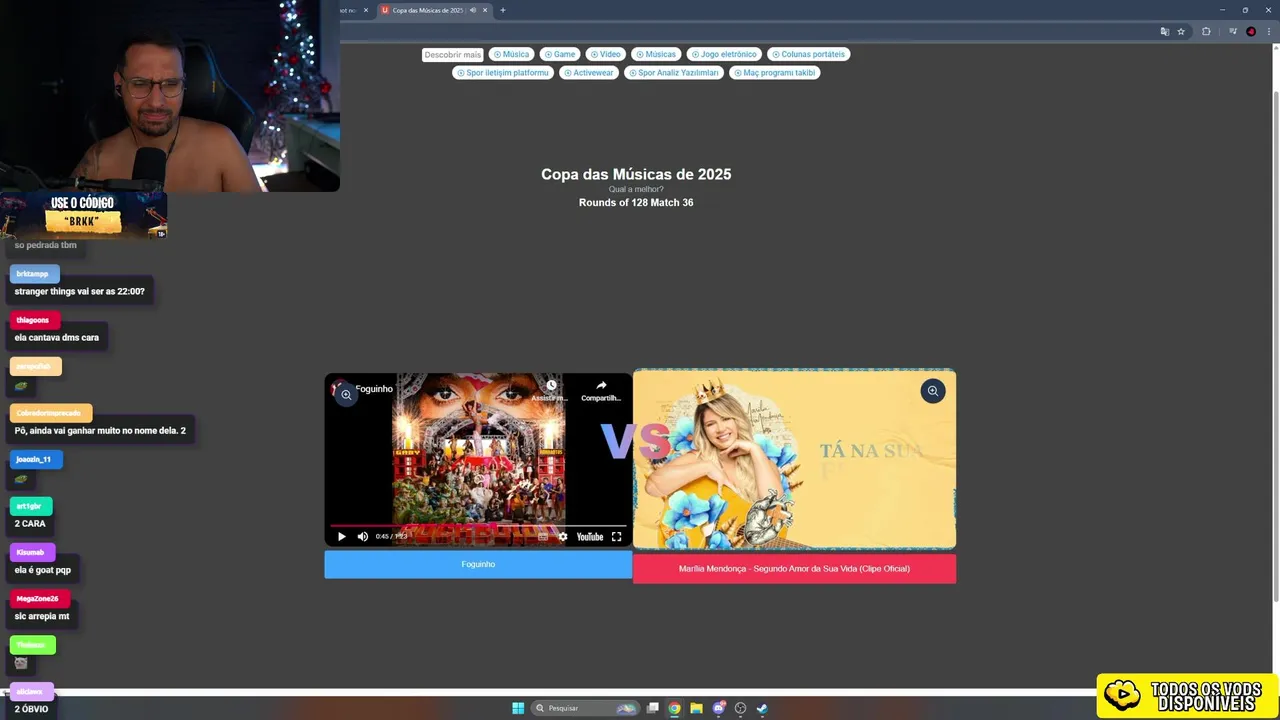Viewport: 1280px width, 720px height.
Task: Click chat username thiagoons
Action: [x=33, y=320]
